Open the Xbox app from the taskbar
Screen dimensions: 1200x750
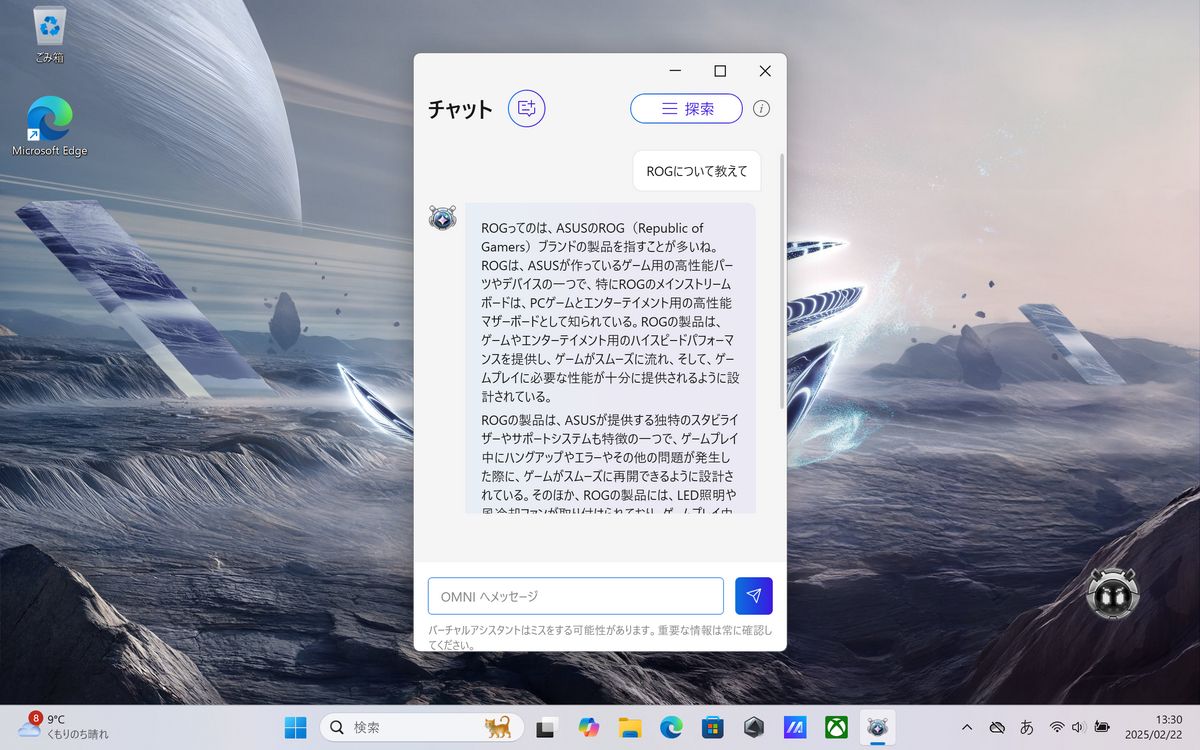tap(837, 727)
